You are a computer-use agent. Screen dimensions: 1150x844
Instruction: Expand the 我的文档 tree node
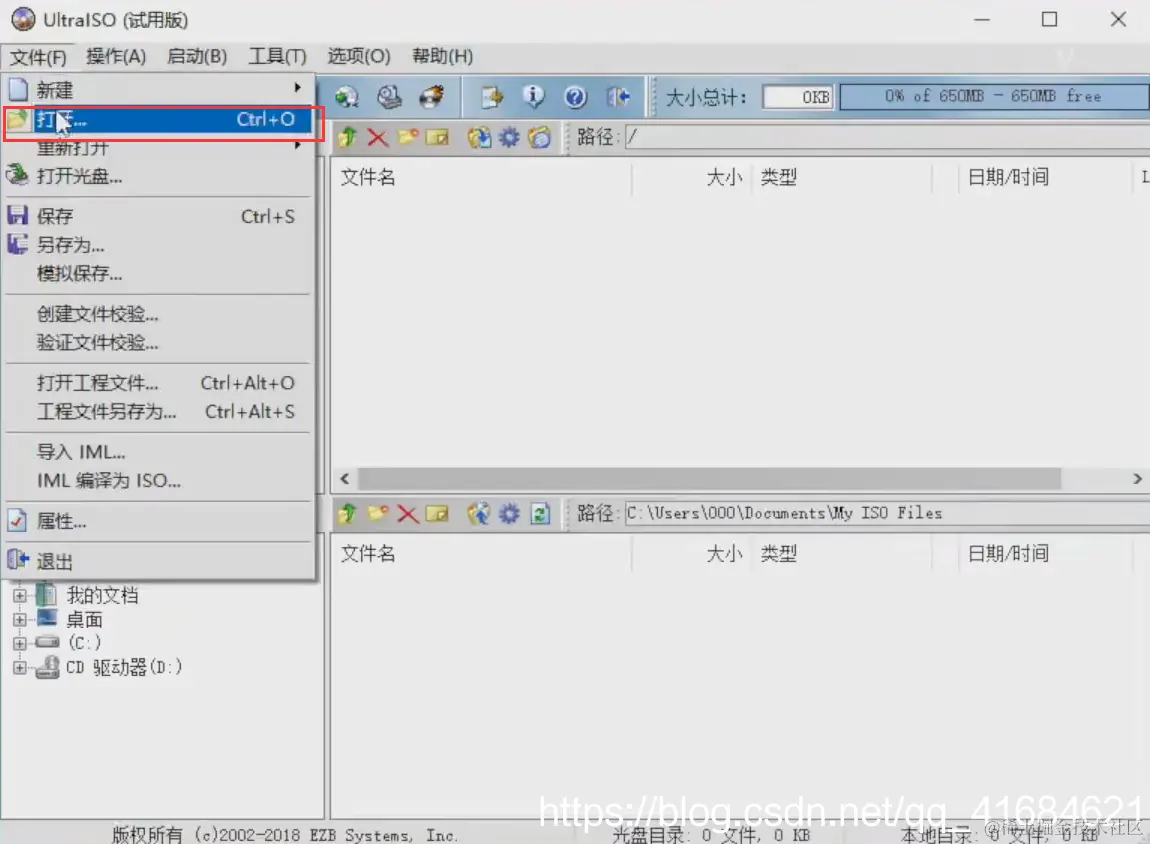[x=20, y=595]
